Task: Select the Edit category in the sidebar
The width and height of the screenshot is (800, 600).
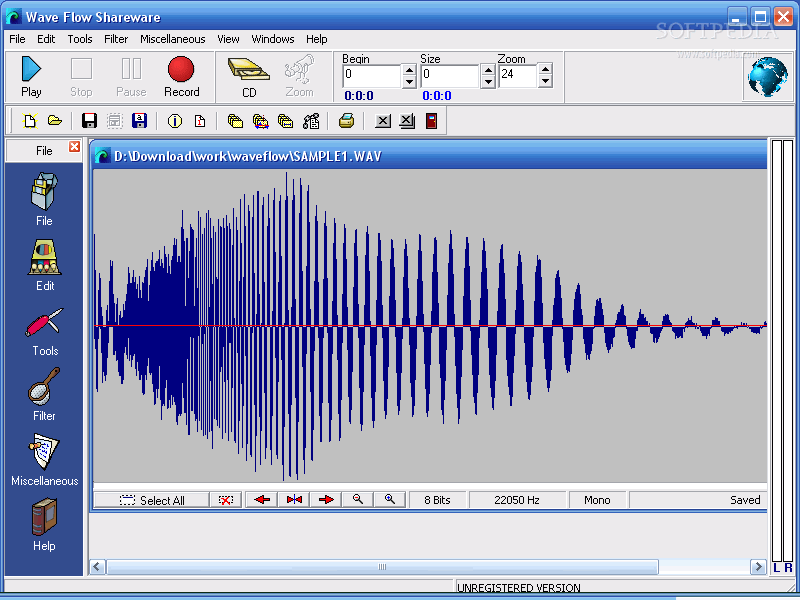Action: click(45, 265)
